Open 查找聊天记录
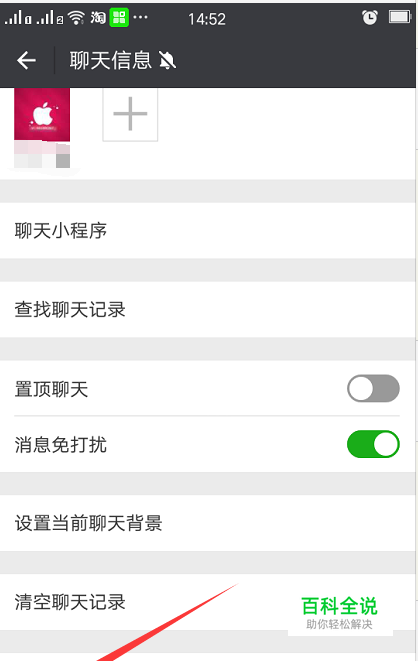This screenshot has height=661, width=418. 208,309
